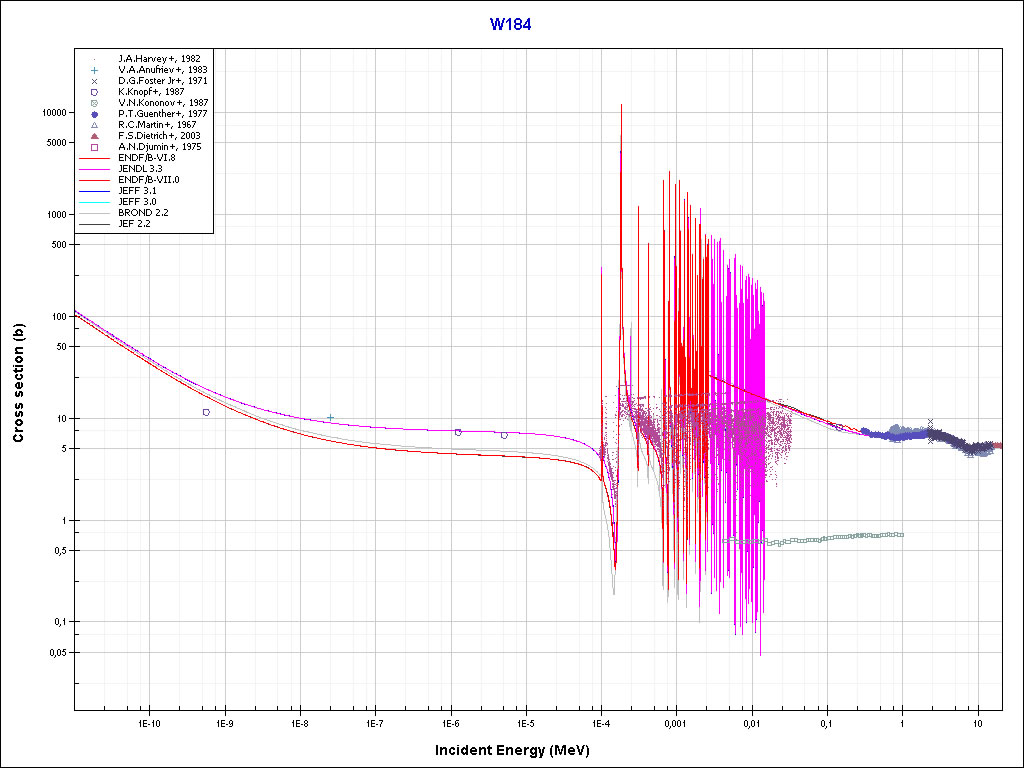Screen dimensions: 1024x768
Task: Click the W184 chart title
Action: pyautogui.click(x=510, y=24)
